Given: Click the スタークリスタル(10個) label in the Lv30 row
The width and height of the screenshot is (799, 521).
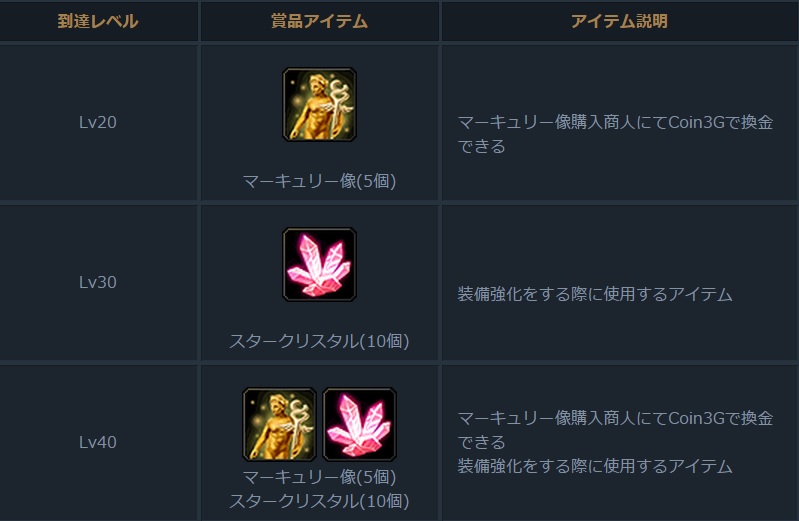Looking at the screenshot, I should click(x=319, y=341).
